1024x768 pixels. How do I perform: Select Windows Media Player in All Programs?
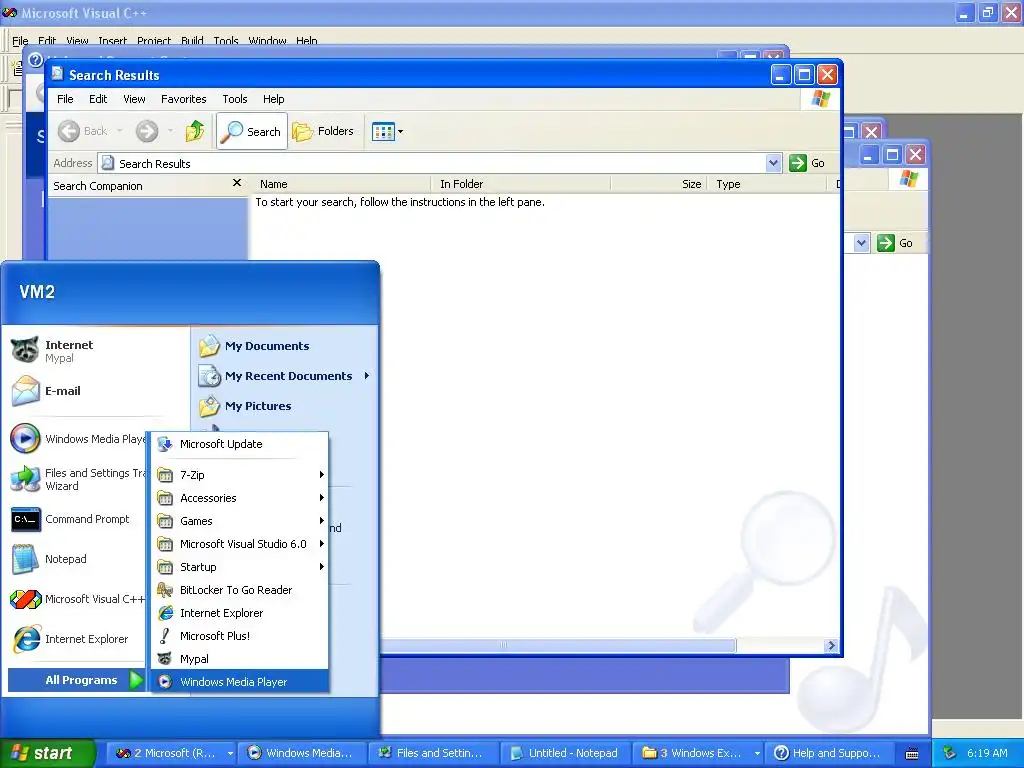240,682
